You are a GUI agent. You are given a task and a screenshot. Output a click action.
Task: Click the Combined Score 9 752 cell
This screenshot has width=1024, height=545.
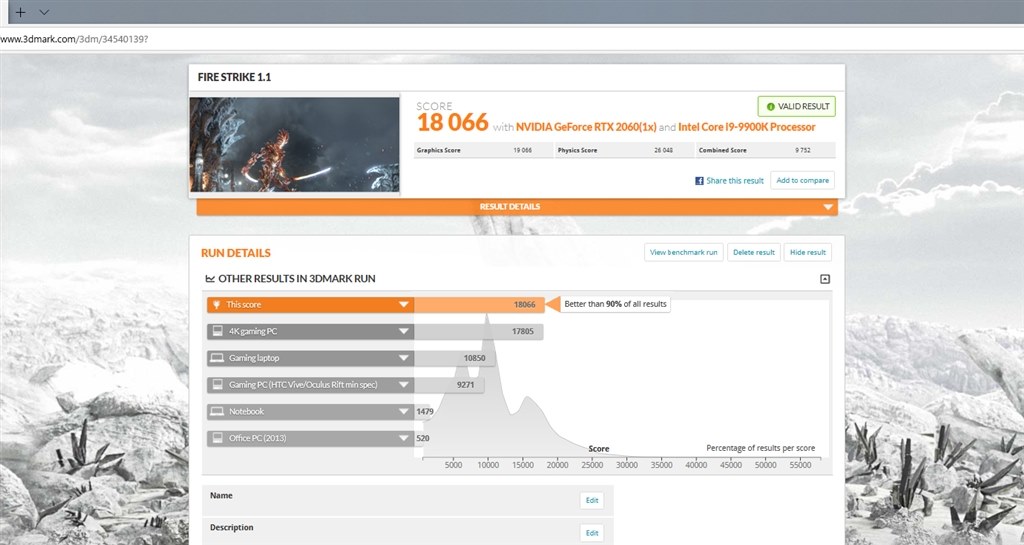765,150
